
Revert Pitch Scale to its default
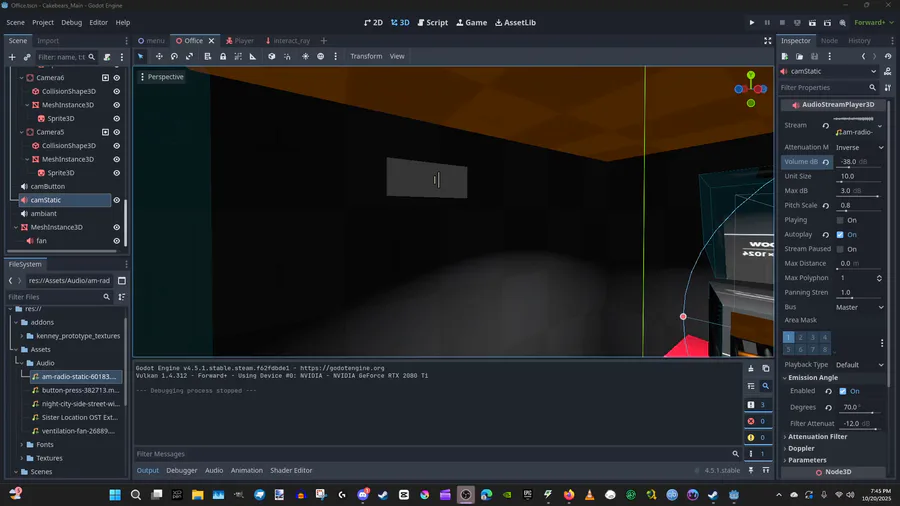pos(825,205)
